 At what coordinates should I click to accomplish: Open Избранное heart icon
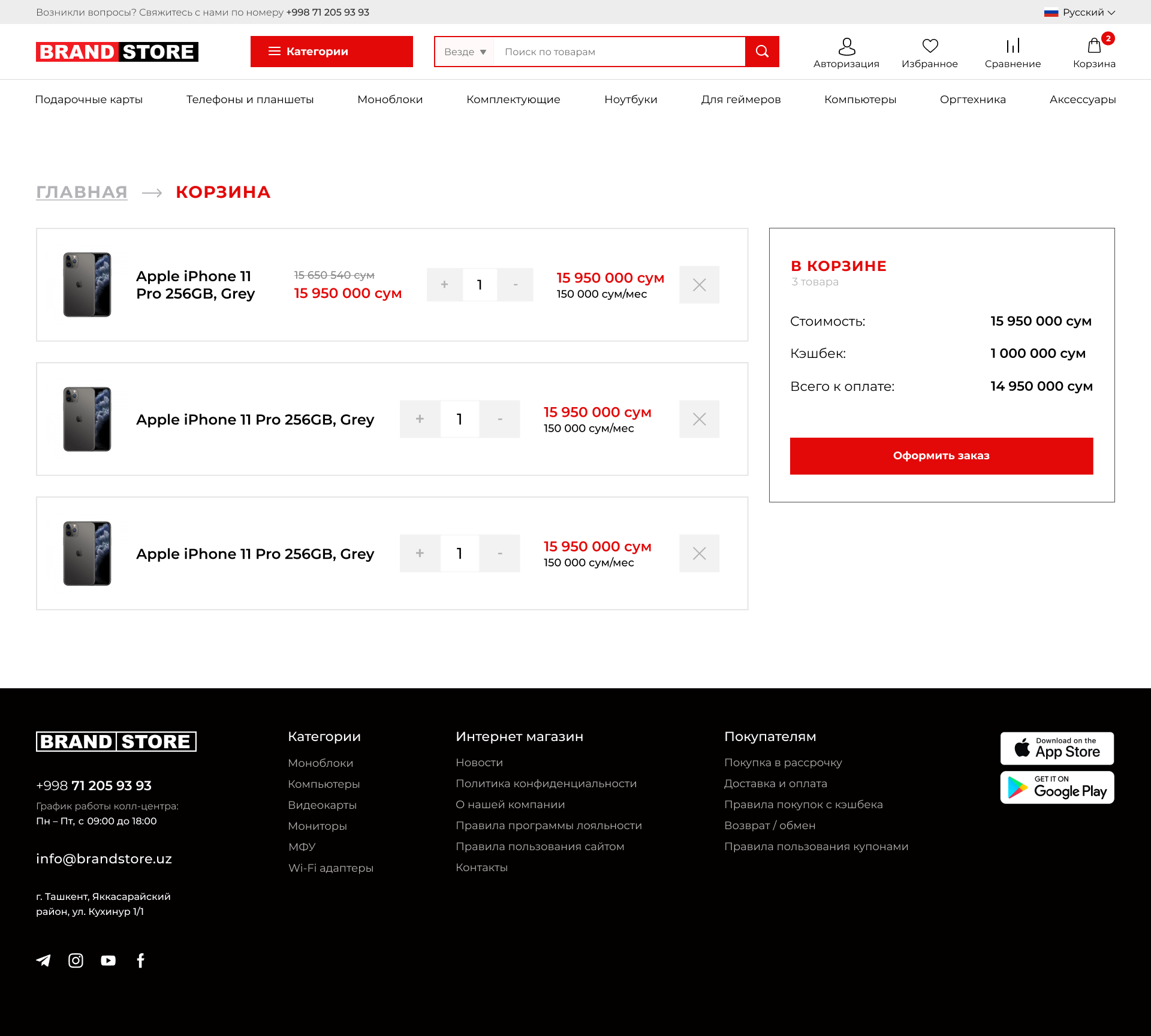pyautogui.click(x=930, y=46)
